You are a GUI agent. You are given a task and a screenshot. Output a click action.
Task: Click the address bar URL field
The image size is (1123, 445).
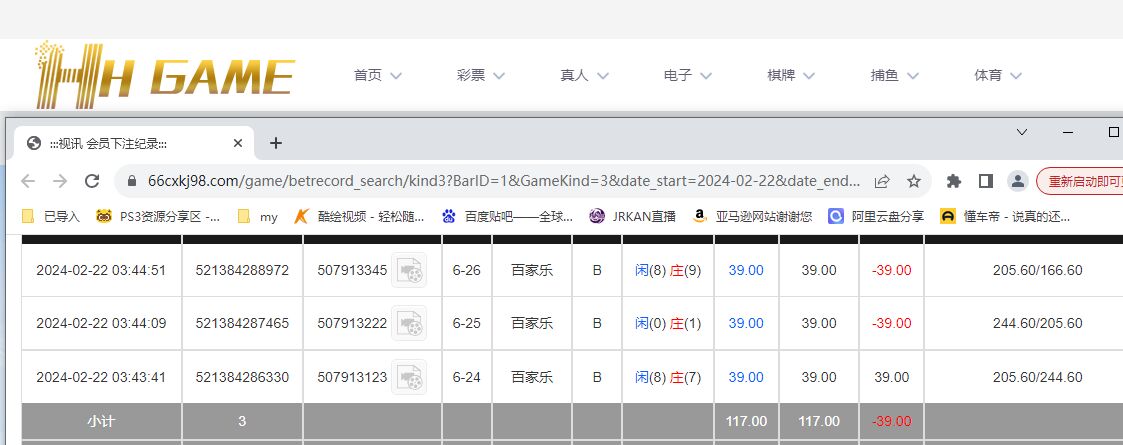point(500,181)
